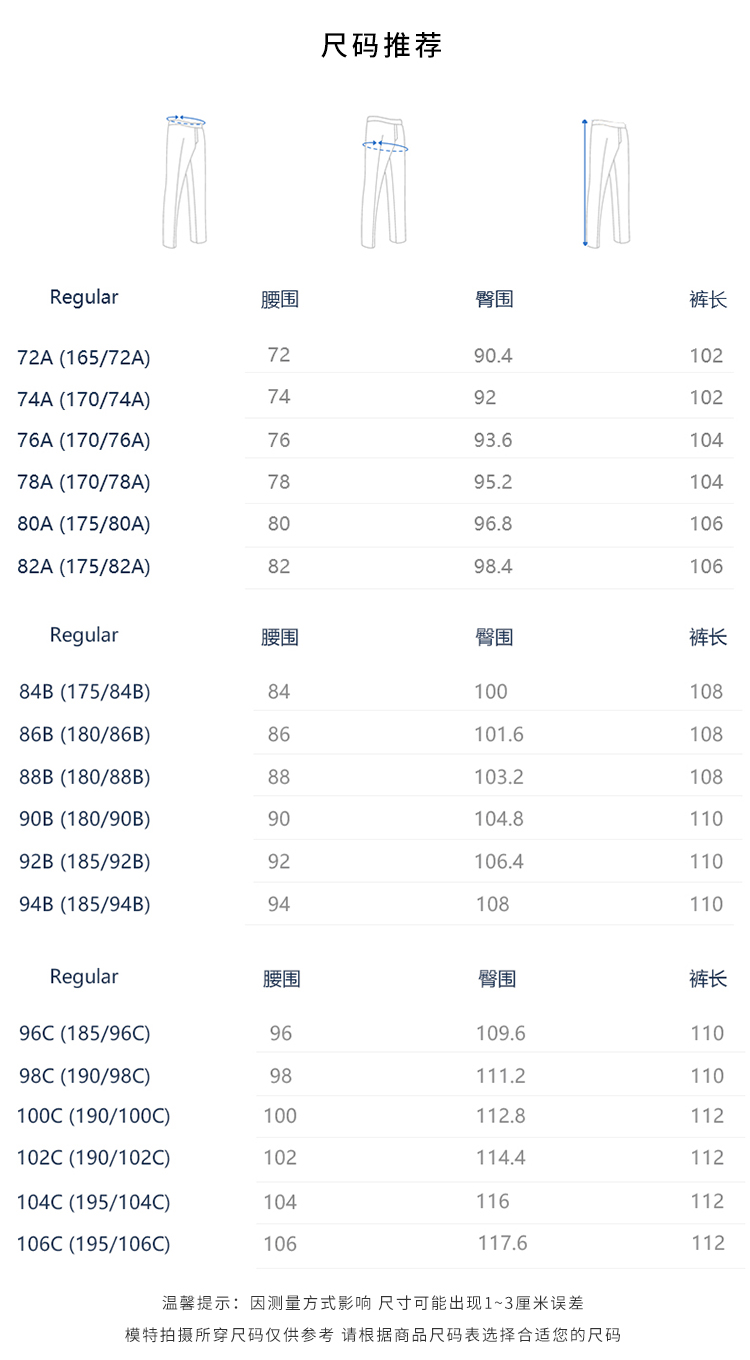Viewport: 750px width, 1360px height.
Task: Select the 96C (185/96C) size label
Action: coord(85,1033)
